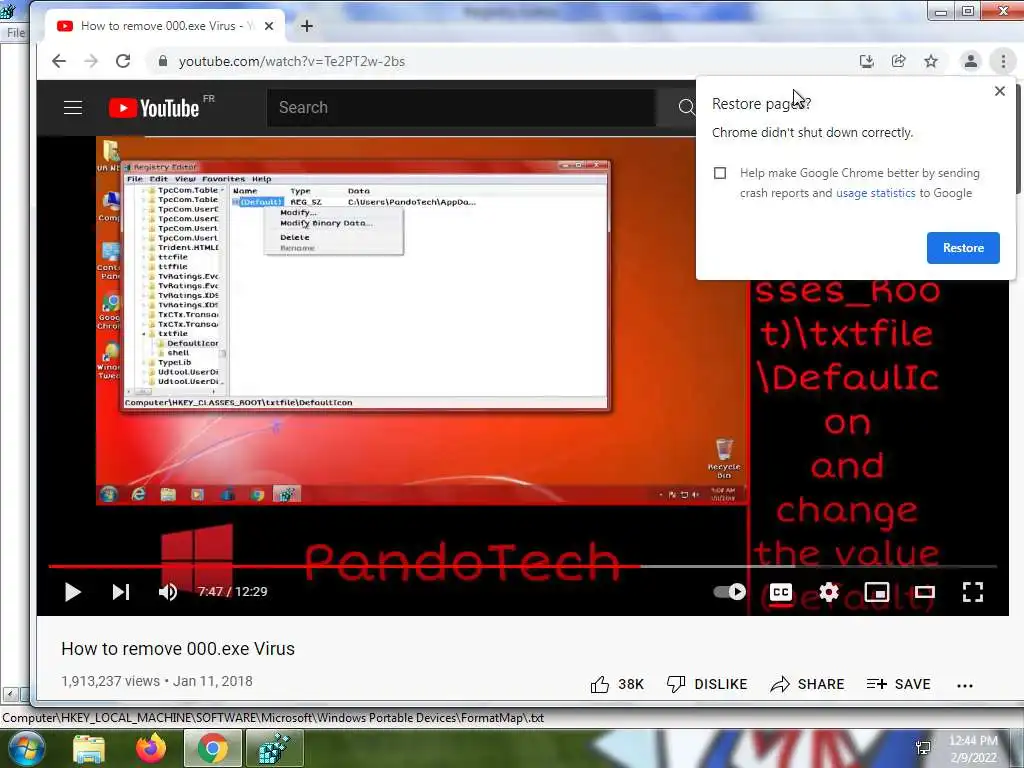Click the SHARE button below video

coord(807,684)
